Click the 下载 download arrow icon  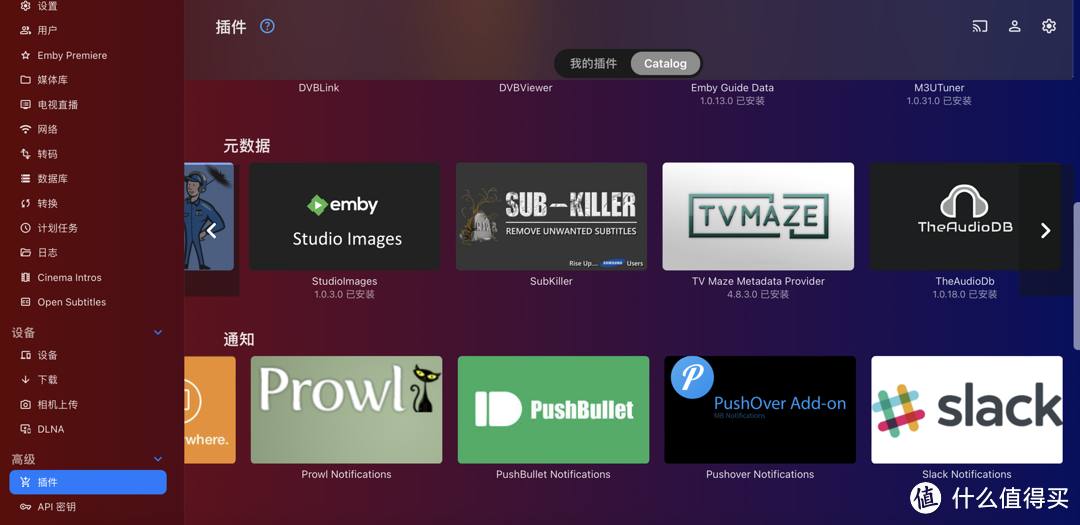pos(25,380)
